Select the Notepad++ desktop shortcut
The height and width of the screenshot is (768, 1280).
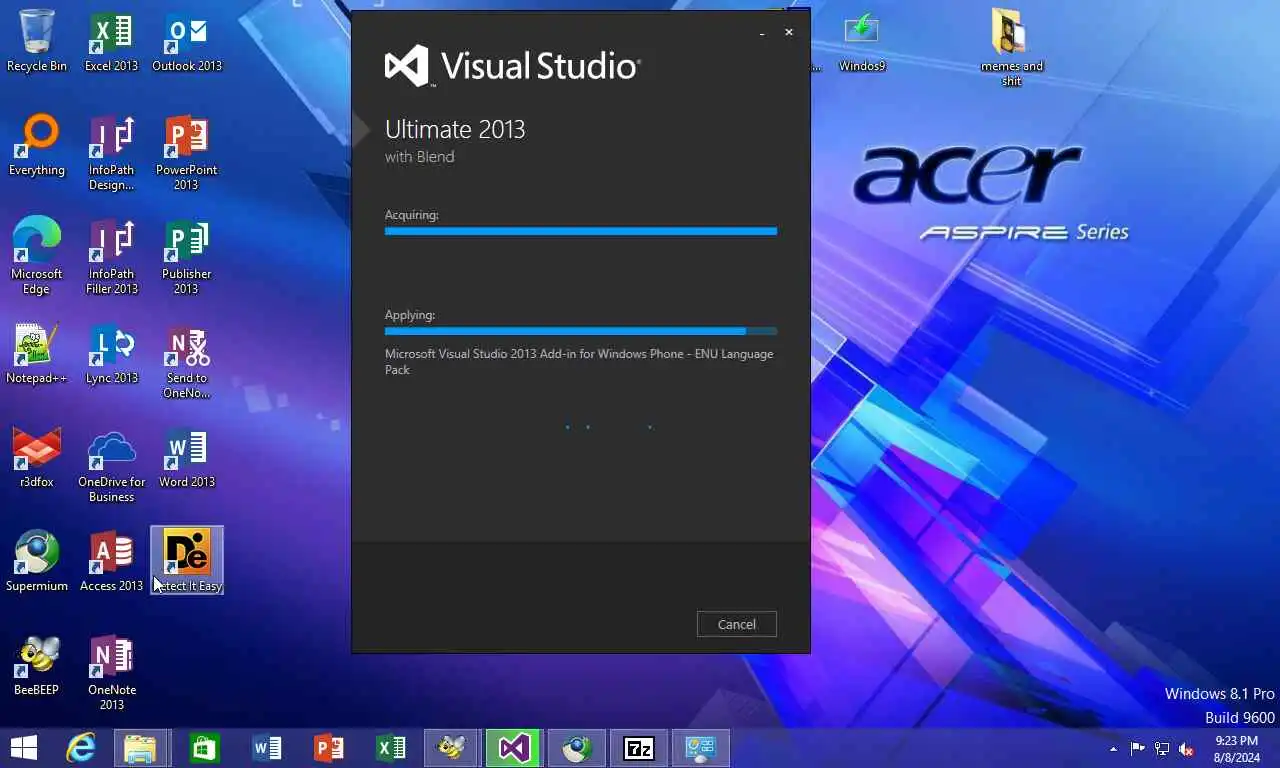click(x=37, y=354)
